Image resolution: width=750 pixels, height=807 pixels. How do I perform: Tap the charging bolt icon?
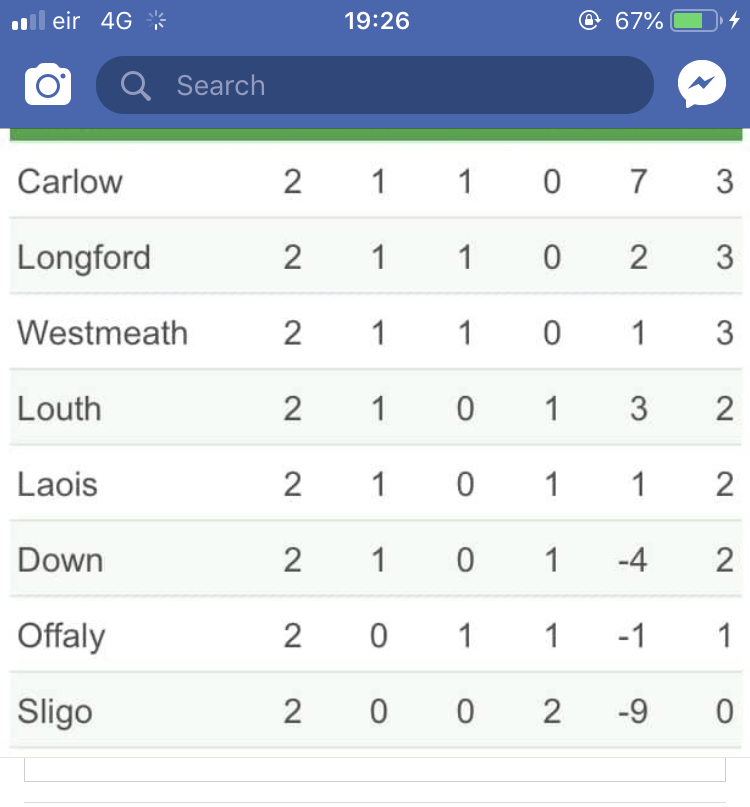735,21
